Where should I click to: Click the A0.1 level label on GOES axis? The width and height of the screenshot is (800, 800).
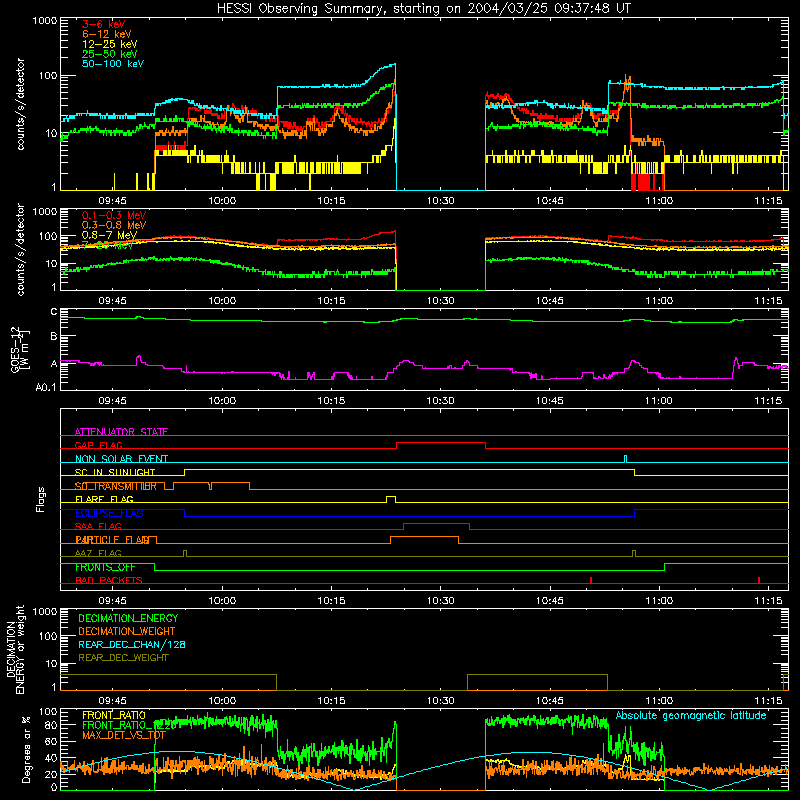[x=46, y=388]
